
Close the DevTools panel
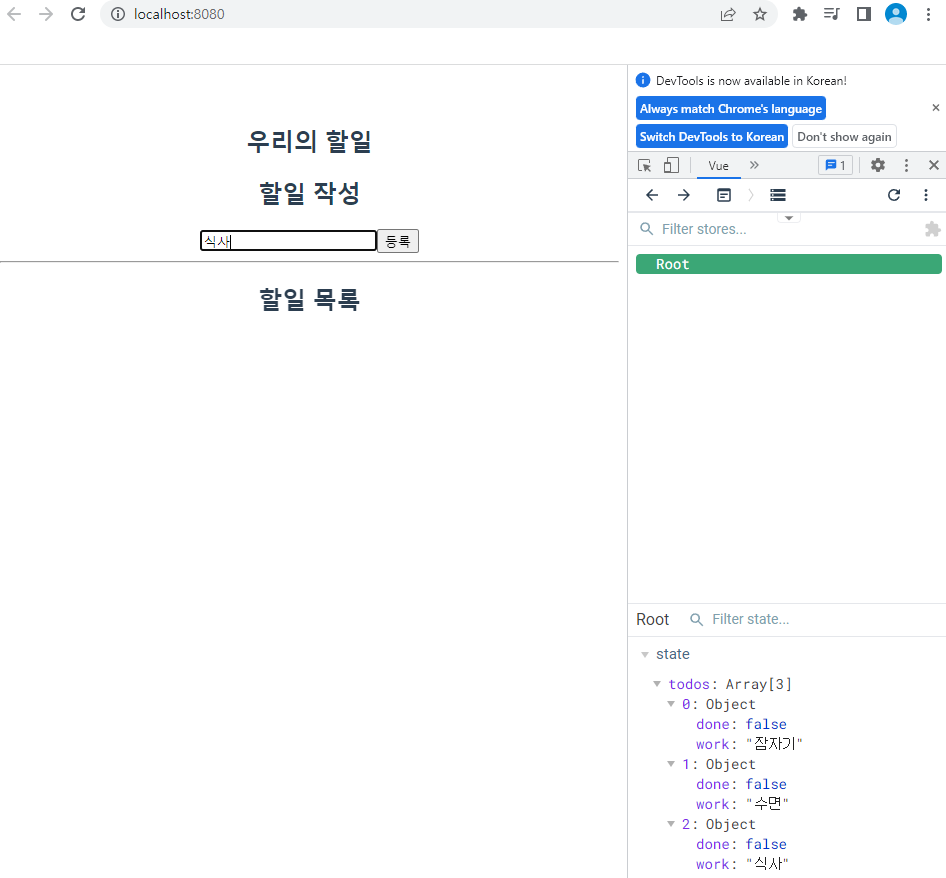(x=934, y=165)
